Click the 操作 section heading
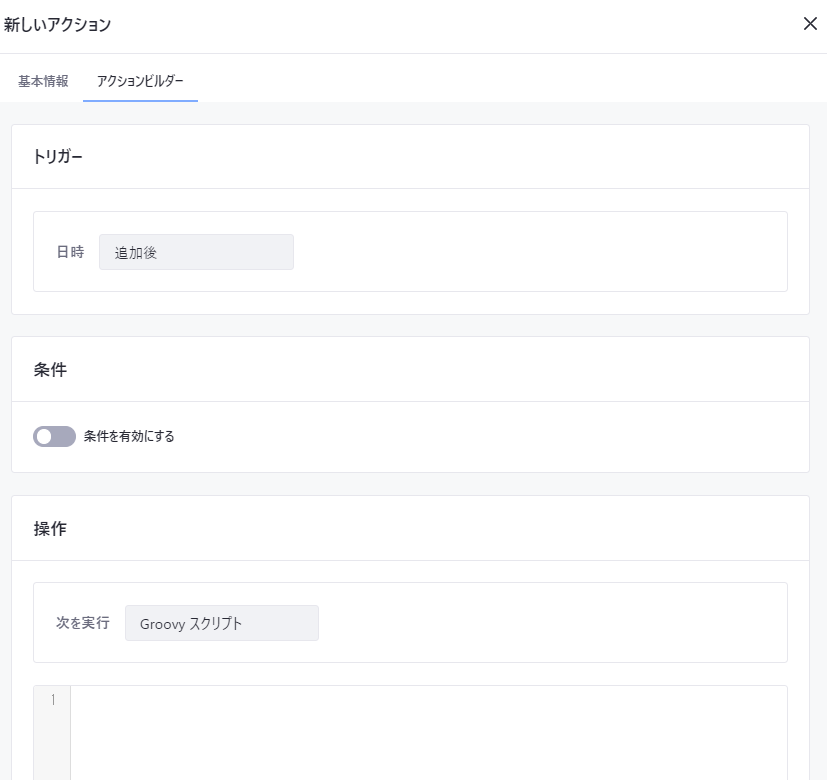827x780 pixels. [x=50, y=529]
